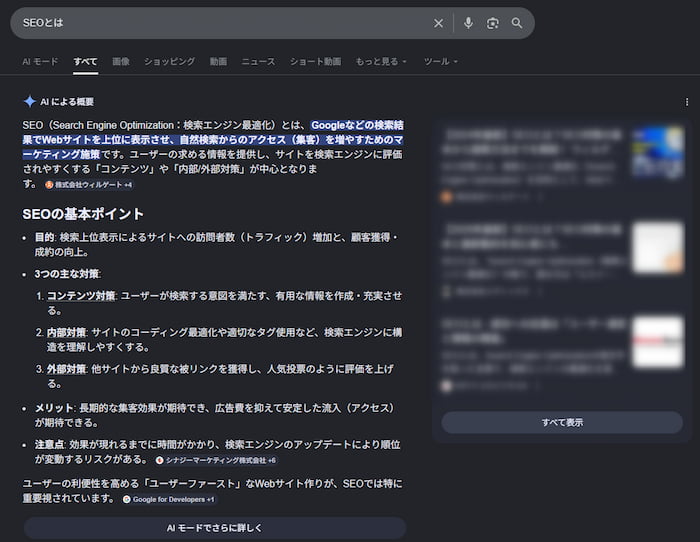Clear the search box with the X icon
700x542 pixels.
pos(438,23)
